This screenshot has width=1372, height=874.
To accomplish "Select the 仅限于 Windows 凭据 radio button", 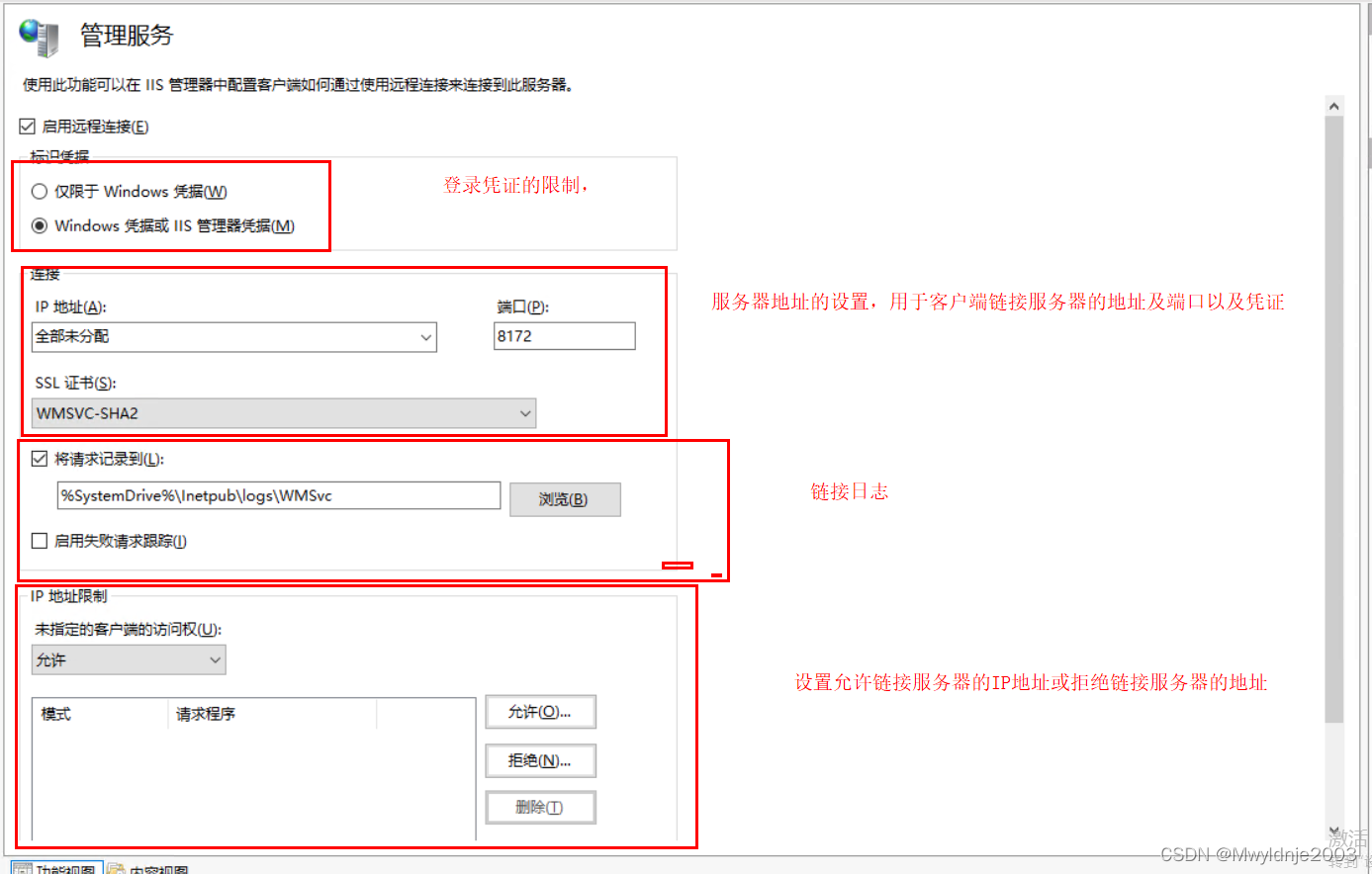I will (39, 191).
